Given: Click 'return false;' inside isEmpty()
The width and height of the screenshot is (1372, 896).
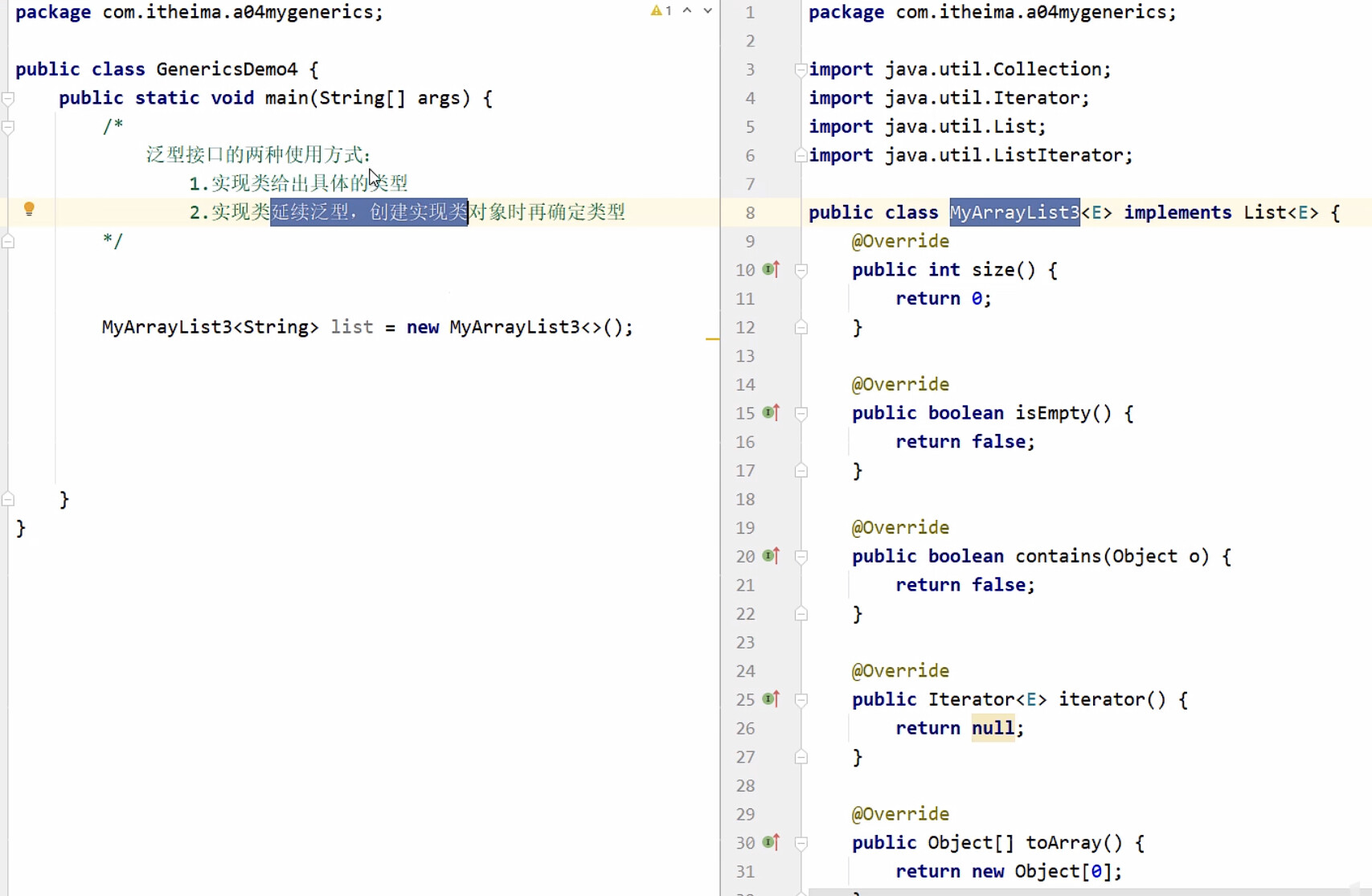Looking at the screenshot, I should click(965, 441).
